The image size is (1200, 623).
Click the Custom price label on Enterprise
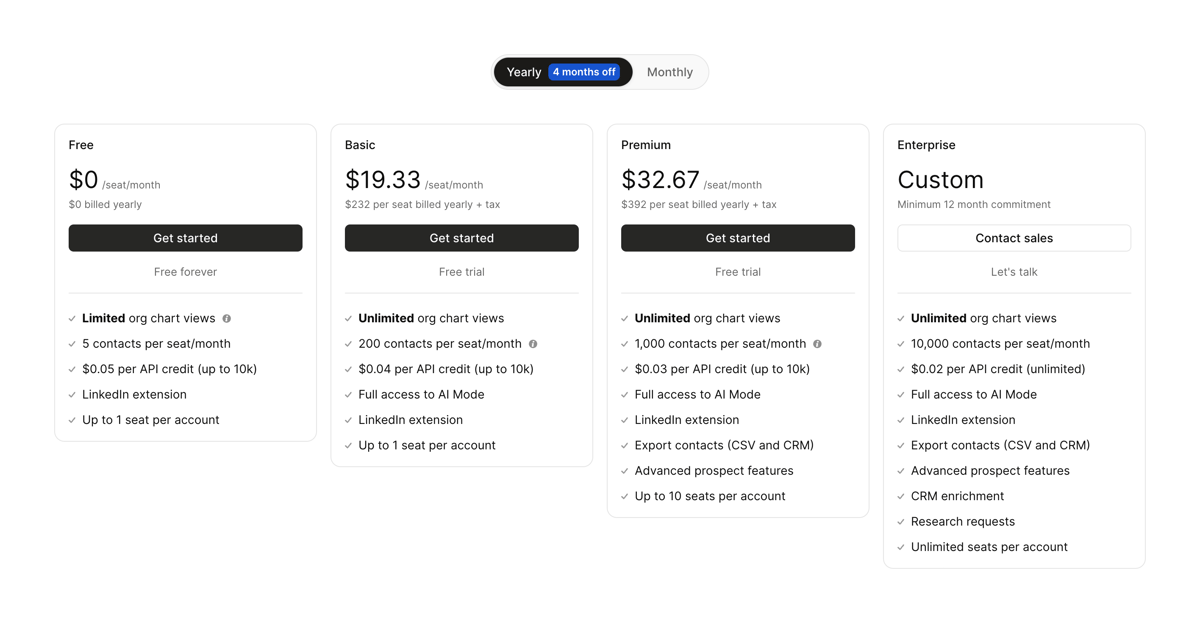pos(941,180)
